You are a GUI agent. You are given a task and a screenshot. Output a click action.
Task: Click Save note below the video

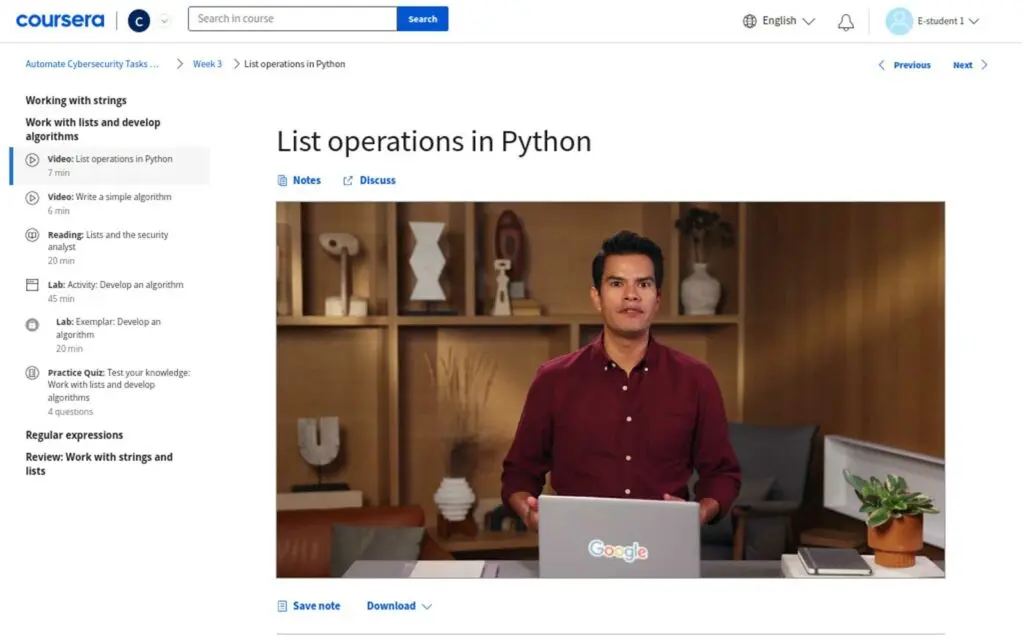click(x=316, y=606)
